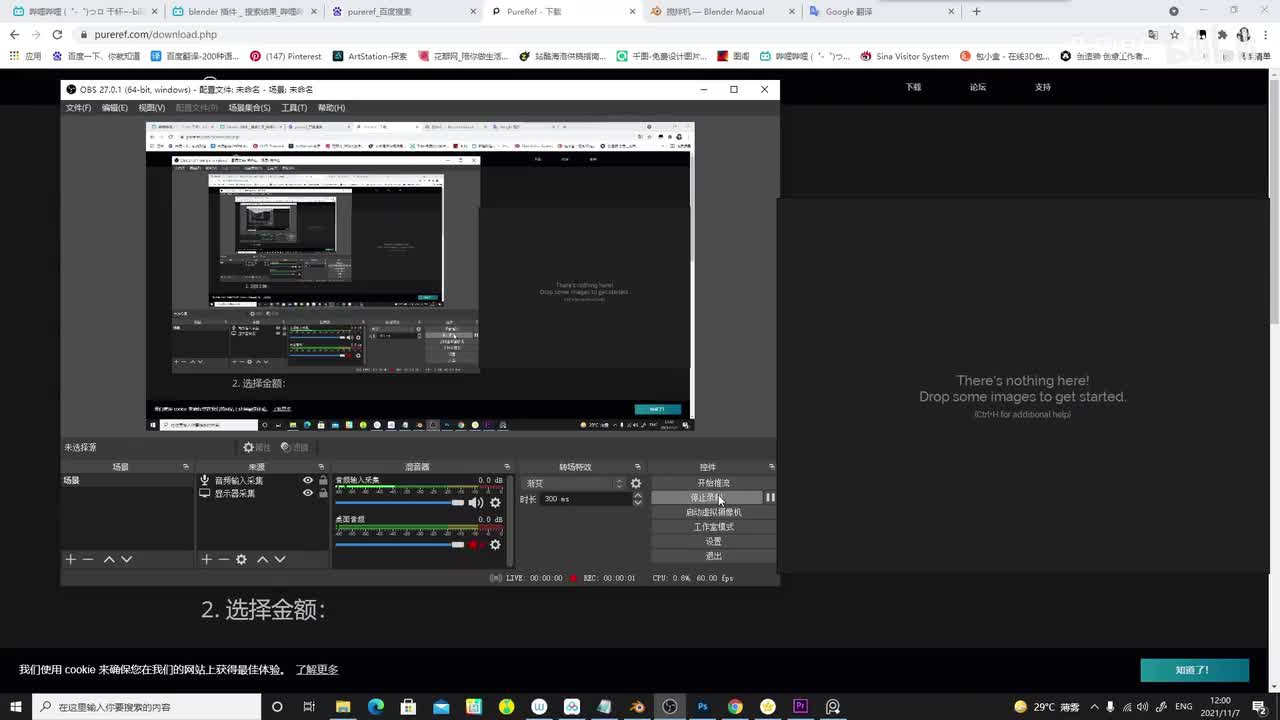The image size is (1280, 720).
Task: Adjust the 音频输入采集 volume slider
Action: click(400, 503)
